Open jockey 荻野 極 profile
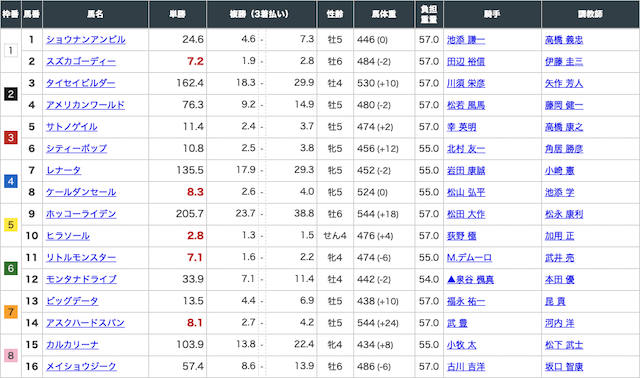The image size is (640, 378). point(461,236)
